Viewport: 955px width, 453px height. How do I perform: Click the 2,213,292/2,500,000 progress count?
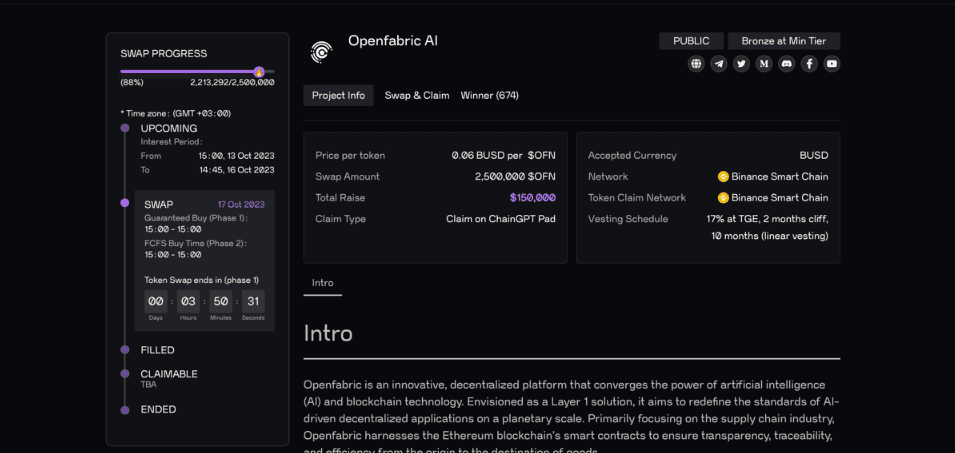(232, 83)
